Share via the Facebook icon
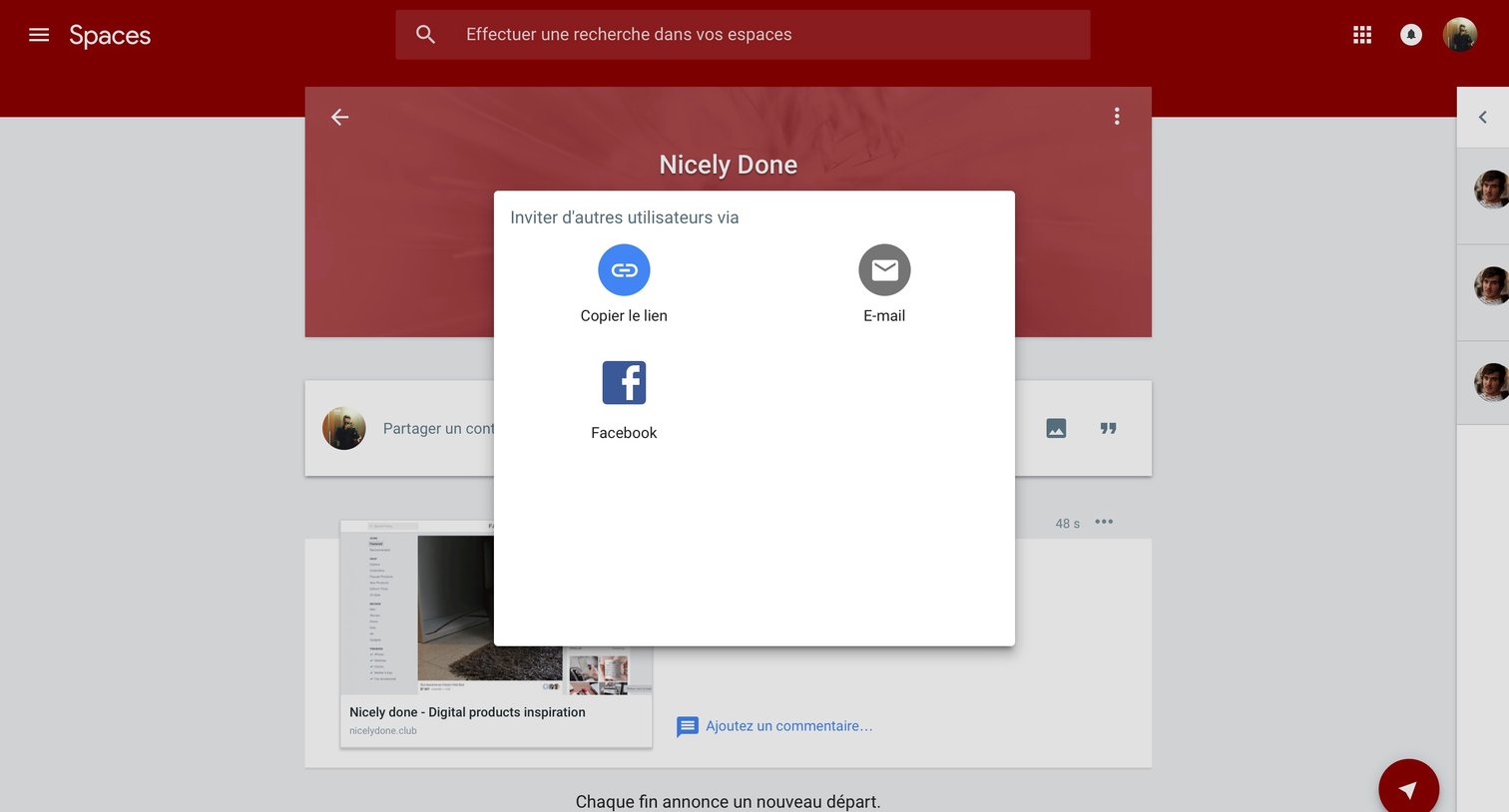 pyautogui.click(x=624, y=383)
